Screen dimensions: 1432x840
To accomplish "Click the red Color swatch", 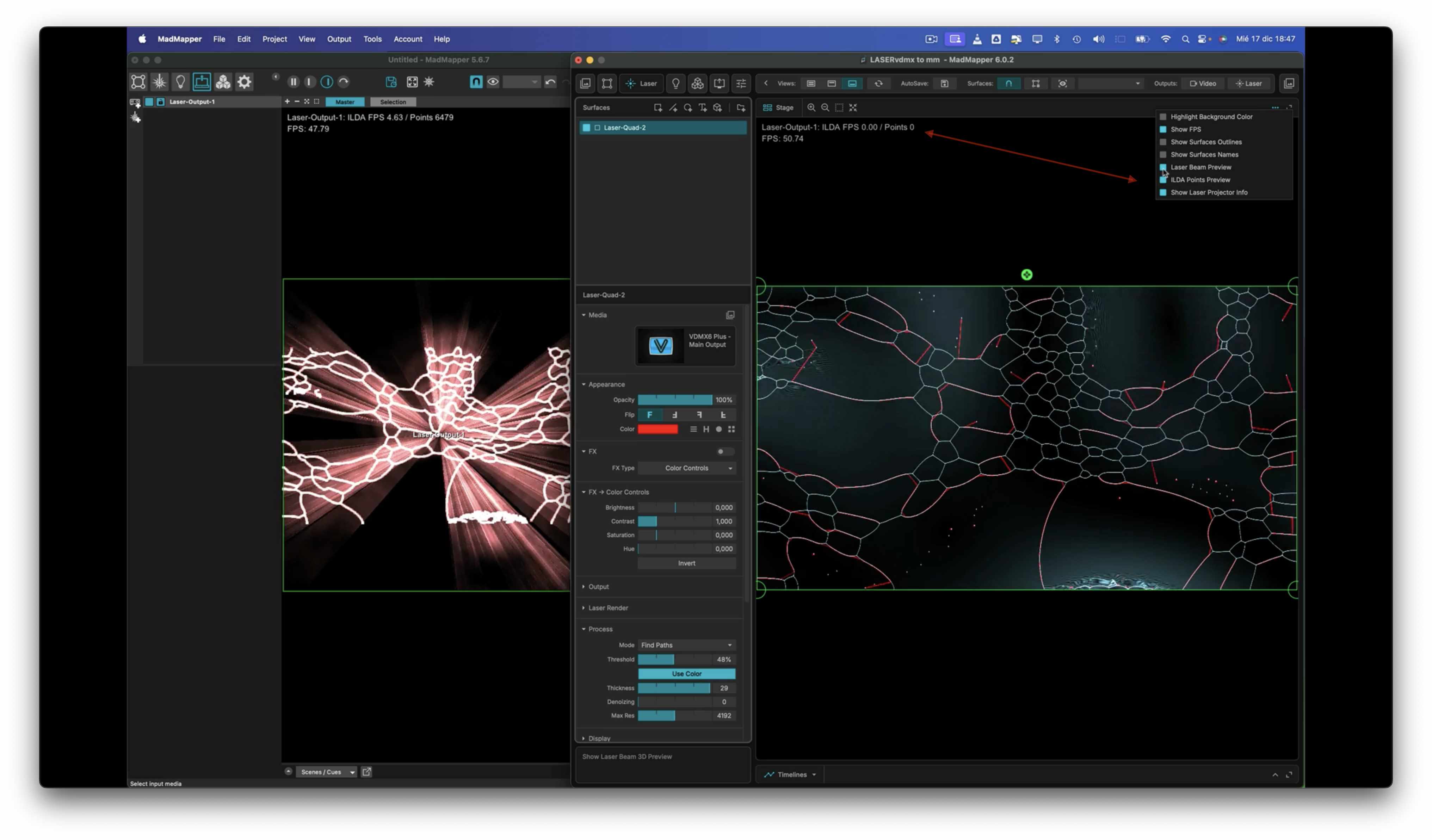I will point(658,430).
